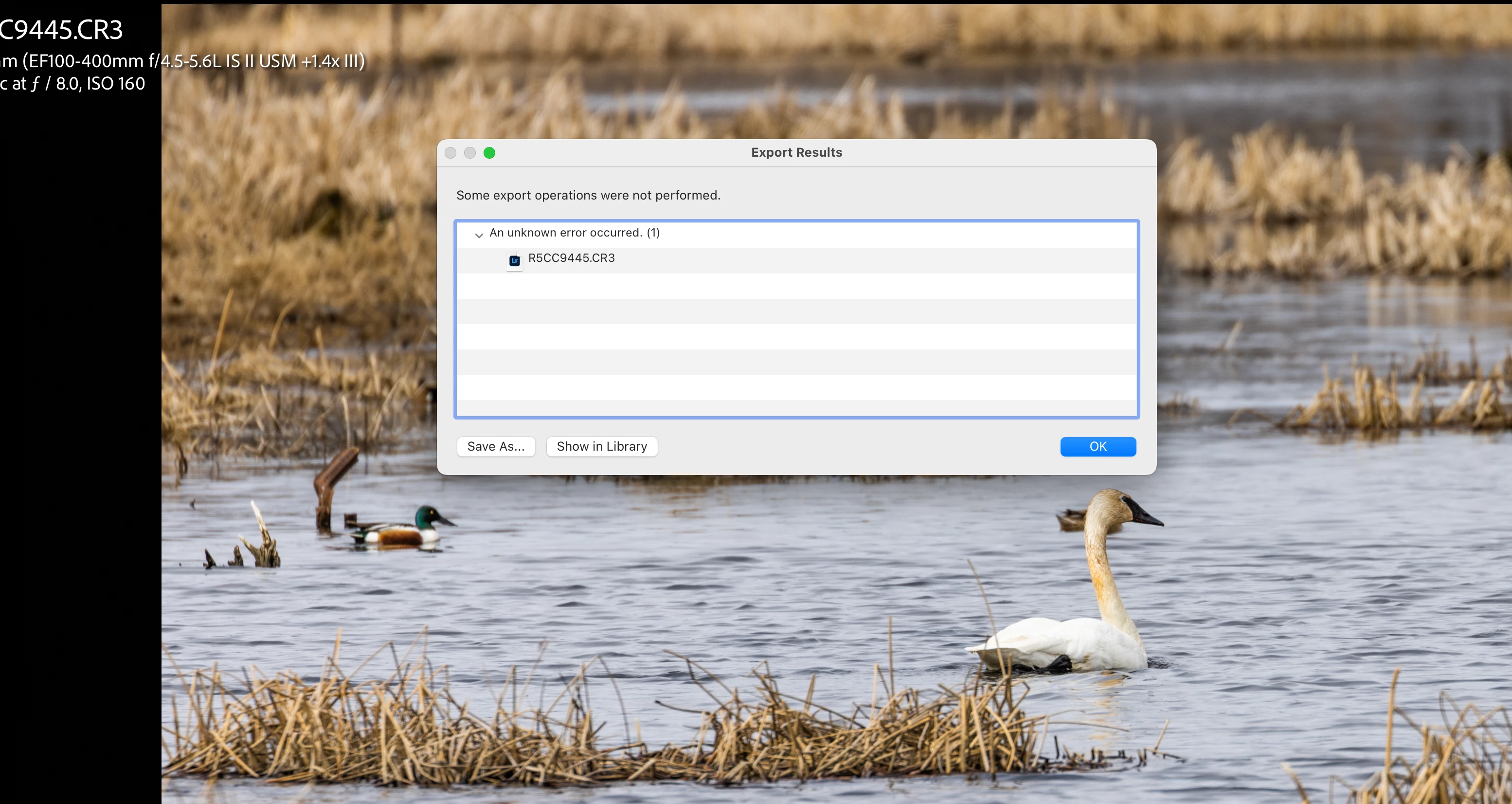Click the 'Some export operations were not performed' message
Viewport: 1512px width, 804px height.
point(588,195)
